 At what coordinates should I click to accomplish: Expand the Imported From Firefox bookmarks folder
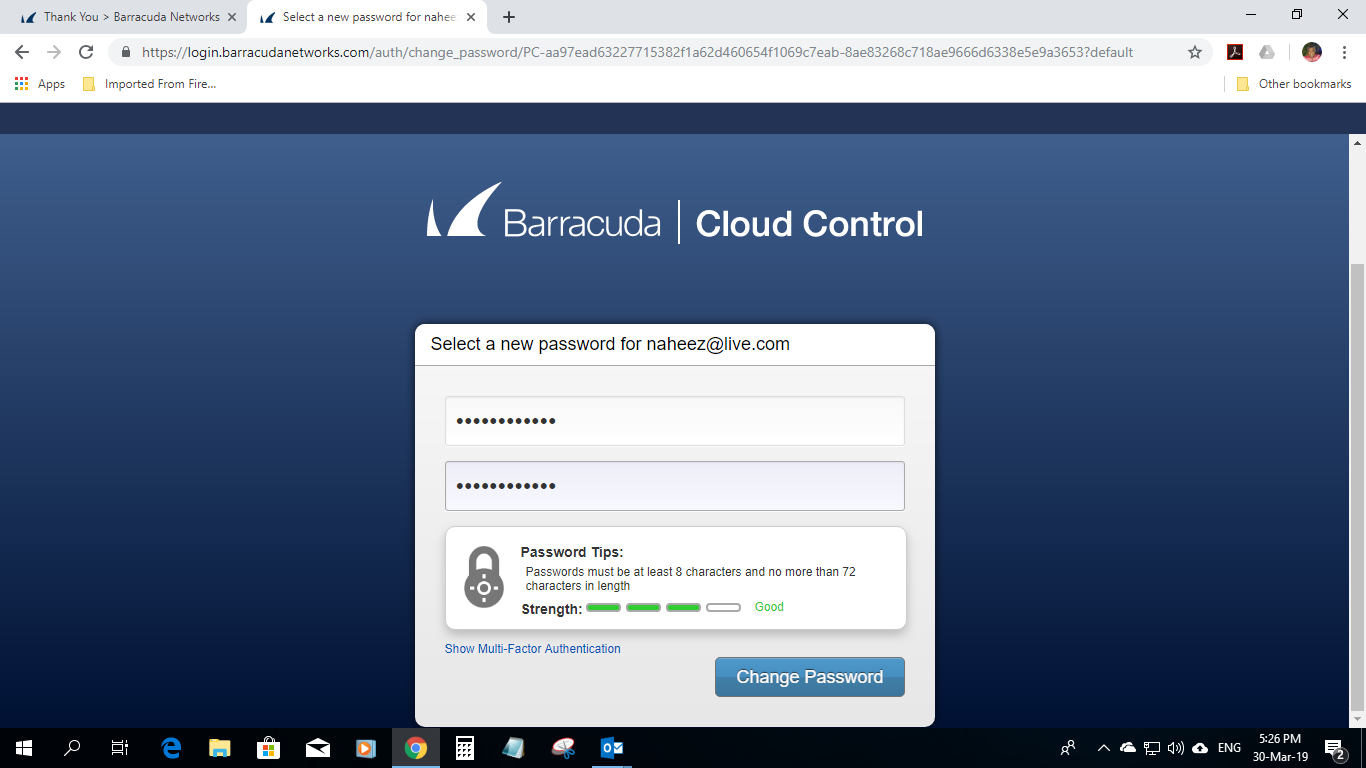(x=149, y=84)
